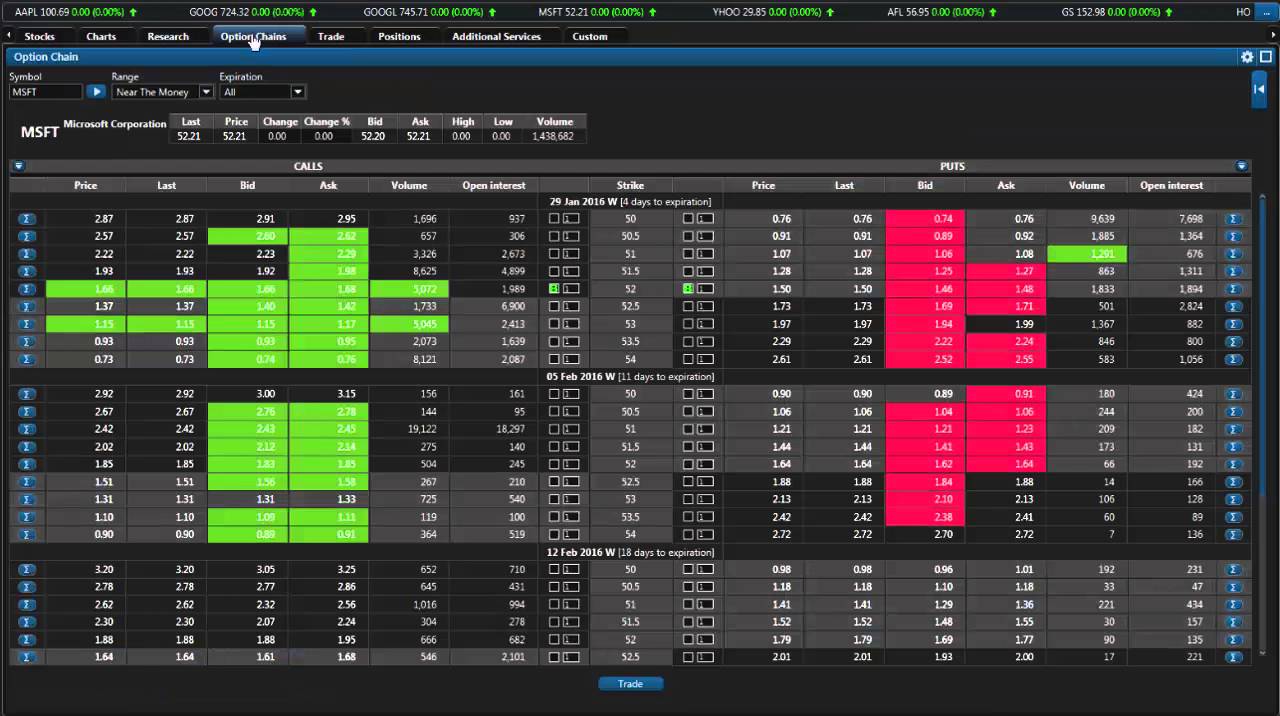Viewport: 1280px width, 716px height.
Task: Check the put checkbox for 12 Feb strike 50
Action: coord(688,570)
